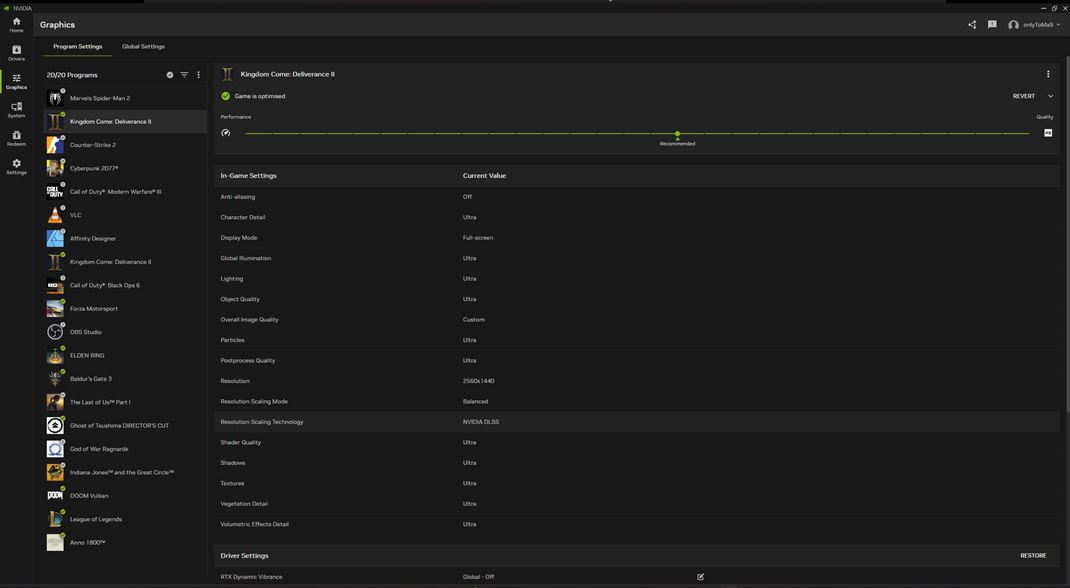
Task: Click the NVIDIA DLSS scaling technology value
Action: click(x=480, y=422)
